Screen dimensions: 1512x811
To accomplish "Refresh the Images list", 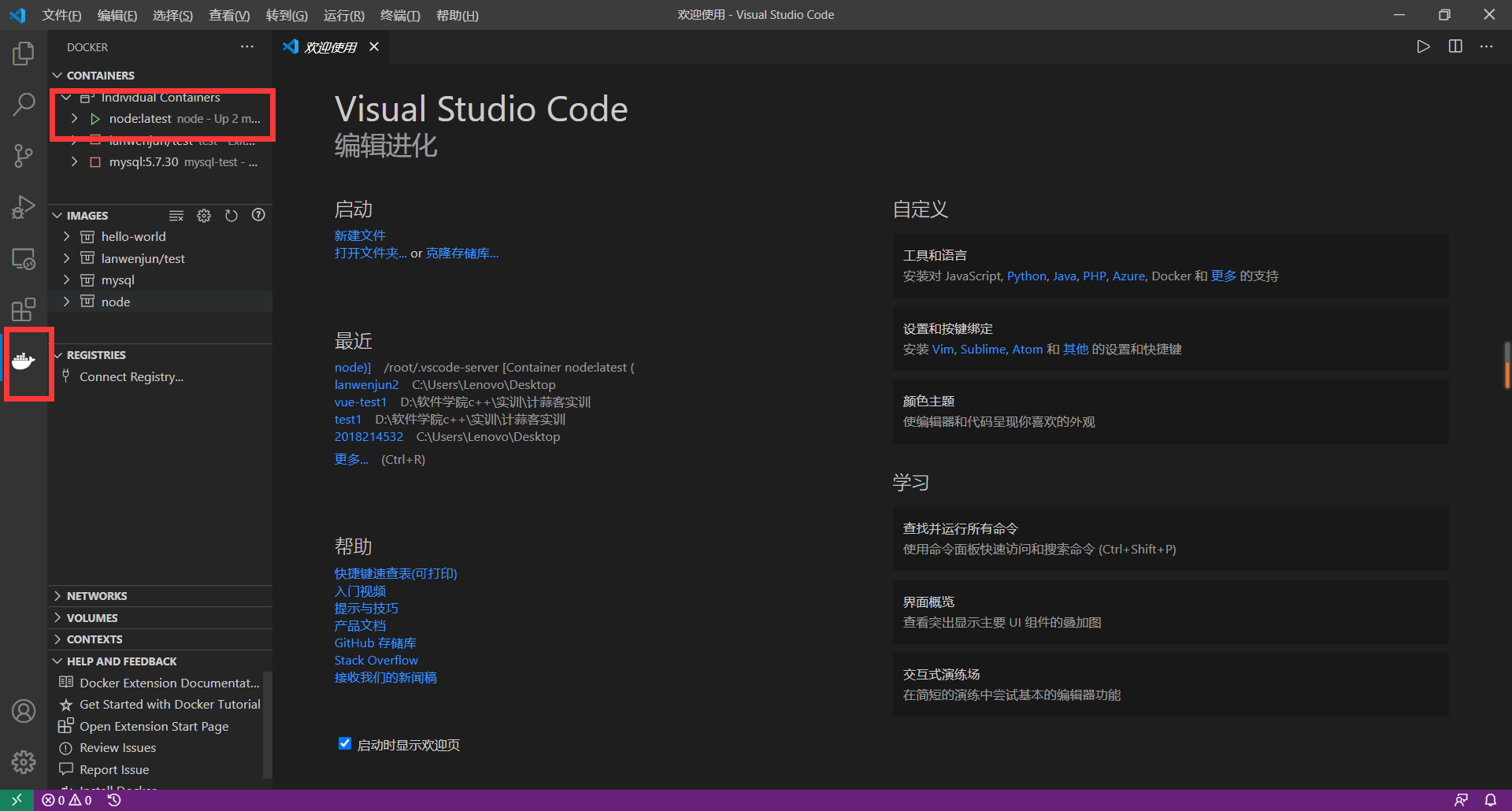I will coord(232,216).
